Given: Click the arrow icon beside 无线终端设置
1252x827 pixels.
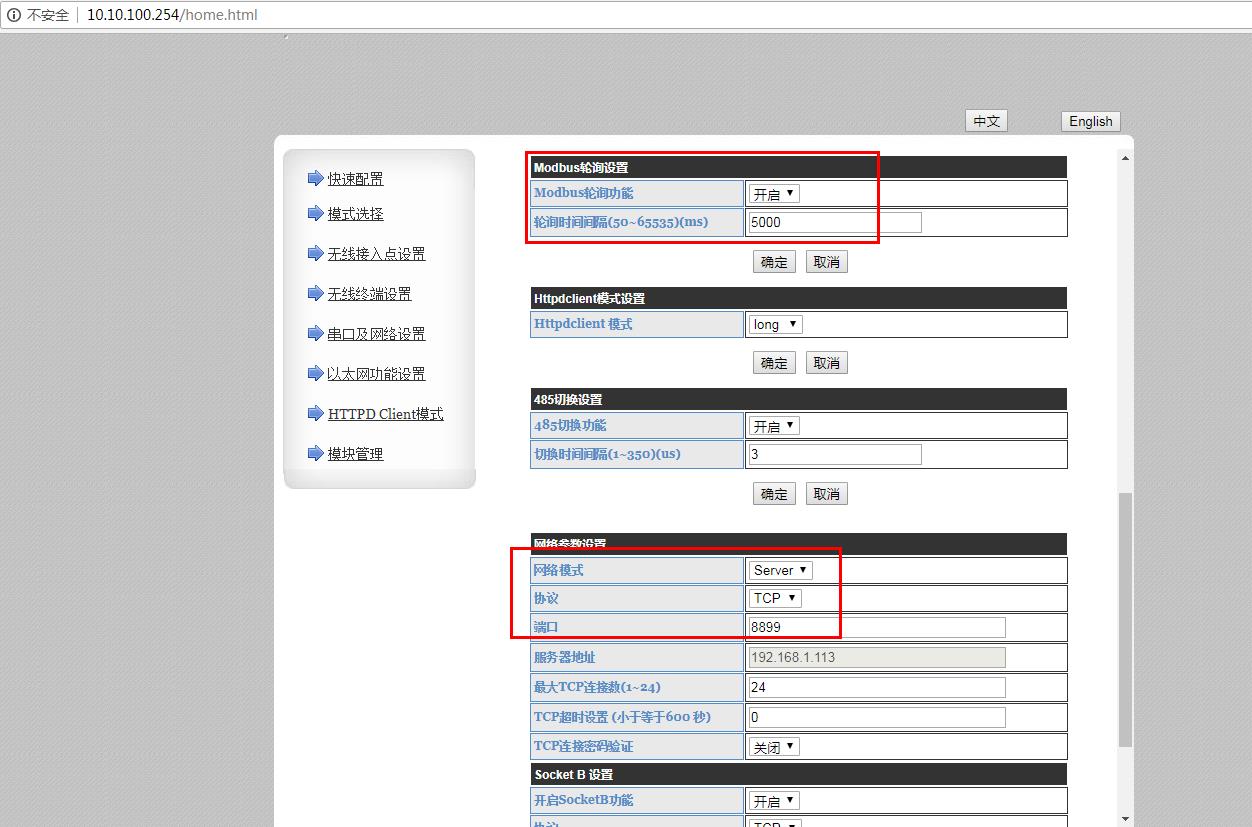Looking at the screenshot, I should click(315, 293).
